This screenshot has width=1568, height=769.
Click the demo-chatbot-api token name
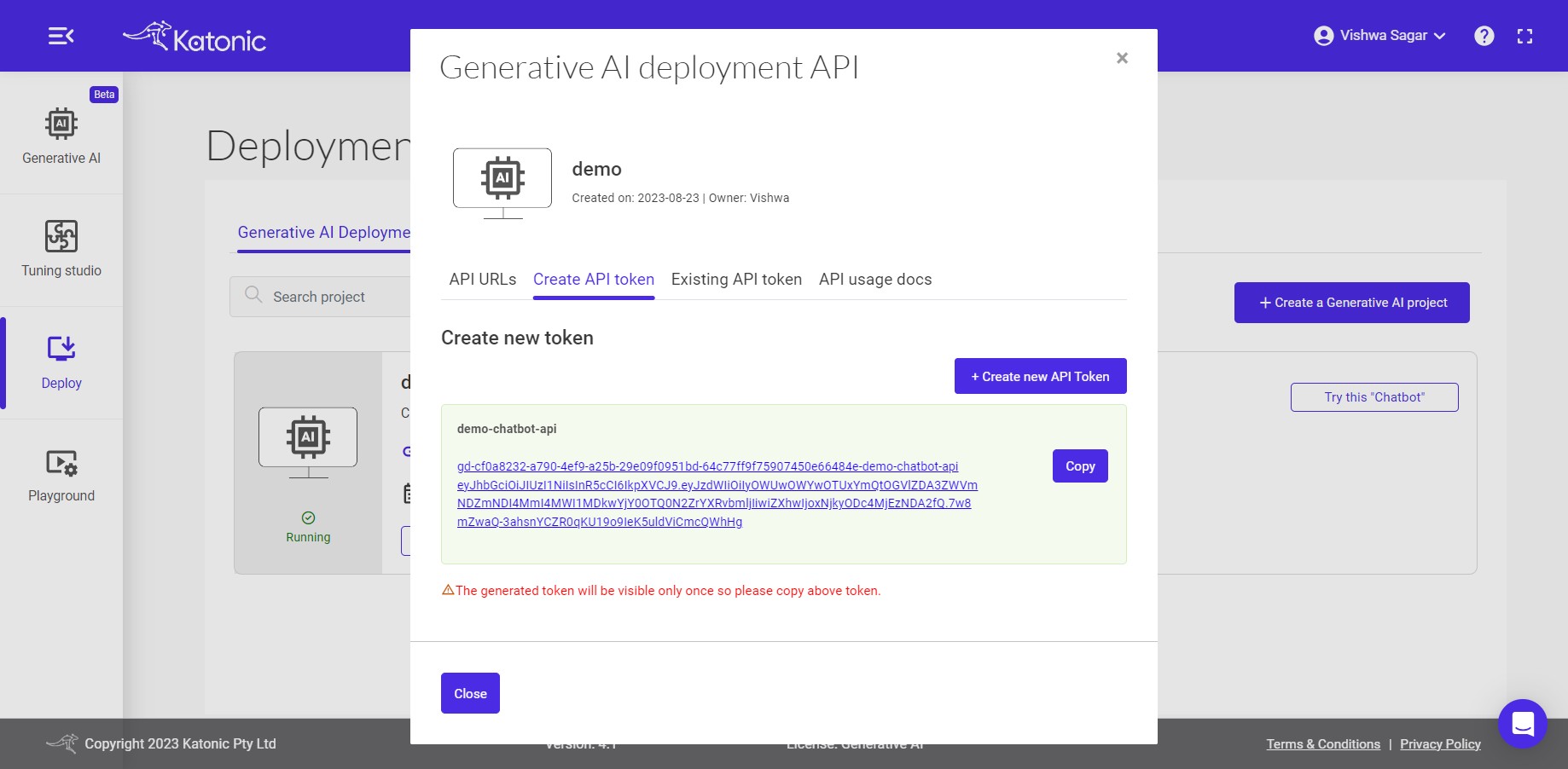[x=507, y=429]
